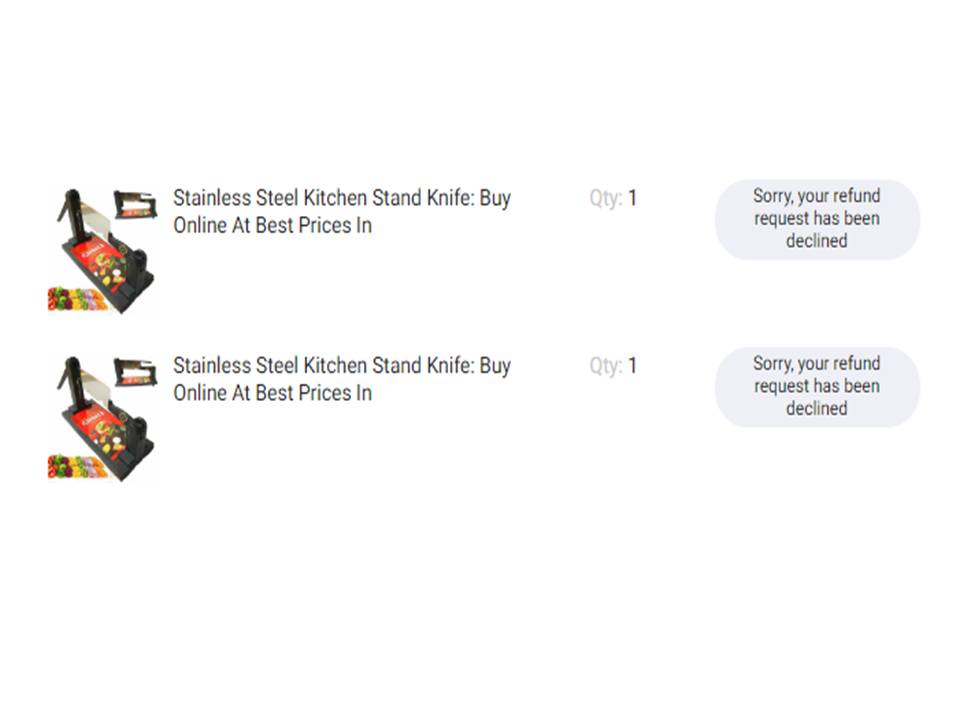Image resolution: width=960 pixels, height=720 pixels.
Task: Click word 'declined' in first status badge
Action: click(x=817, y=241)
